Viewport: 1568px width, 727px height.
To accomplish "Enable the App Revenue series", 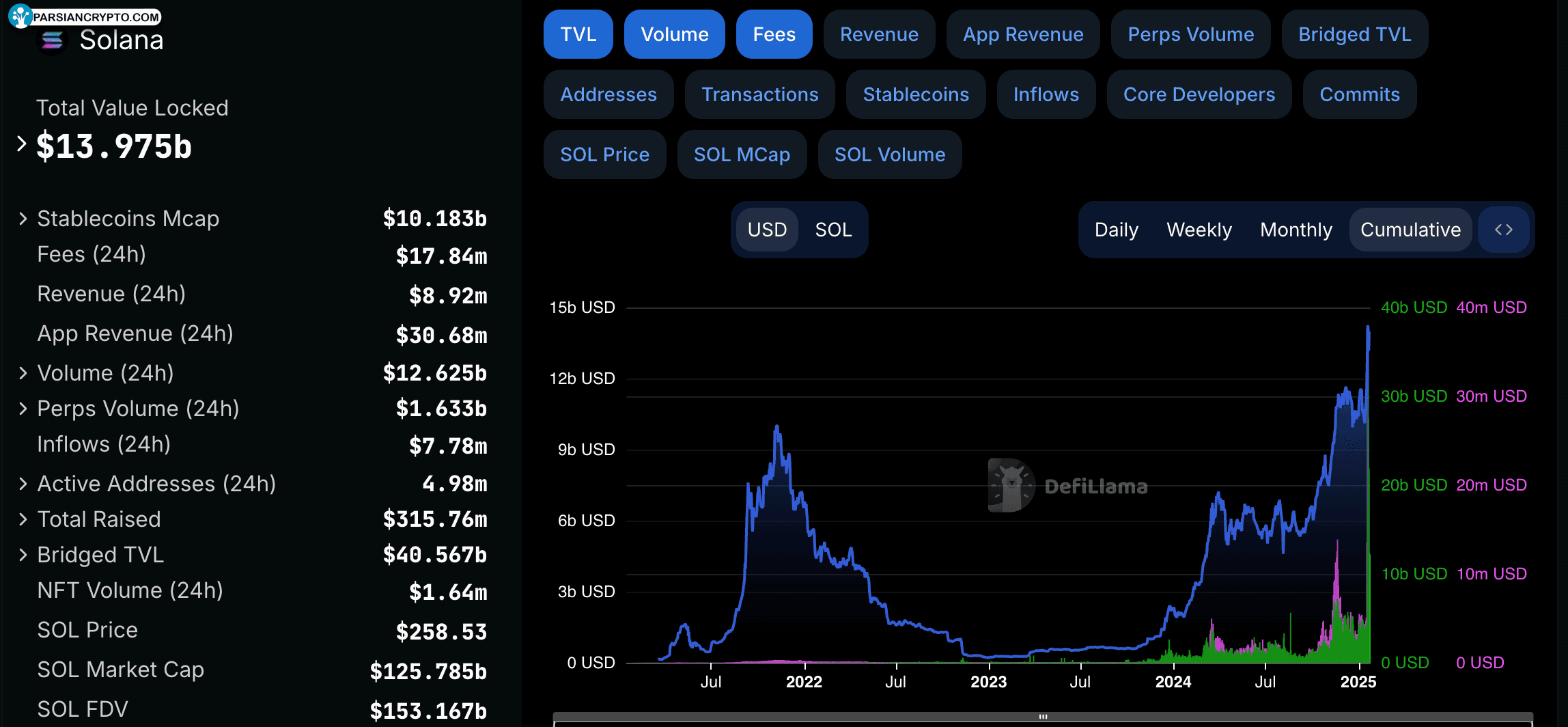I will point(1023,34).
